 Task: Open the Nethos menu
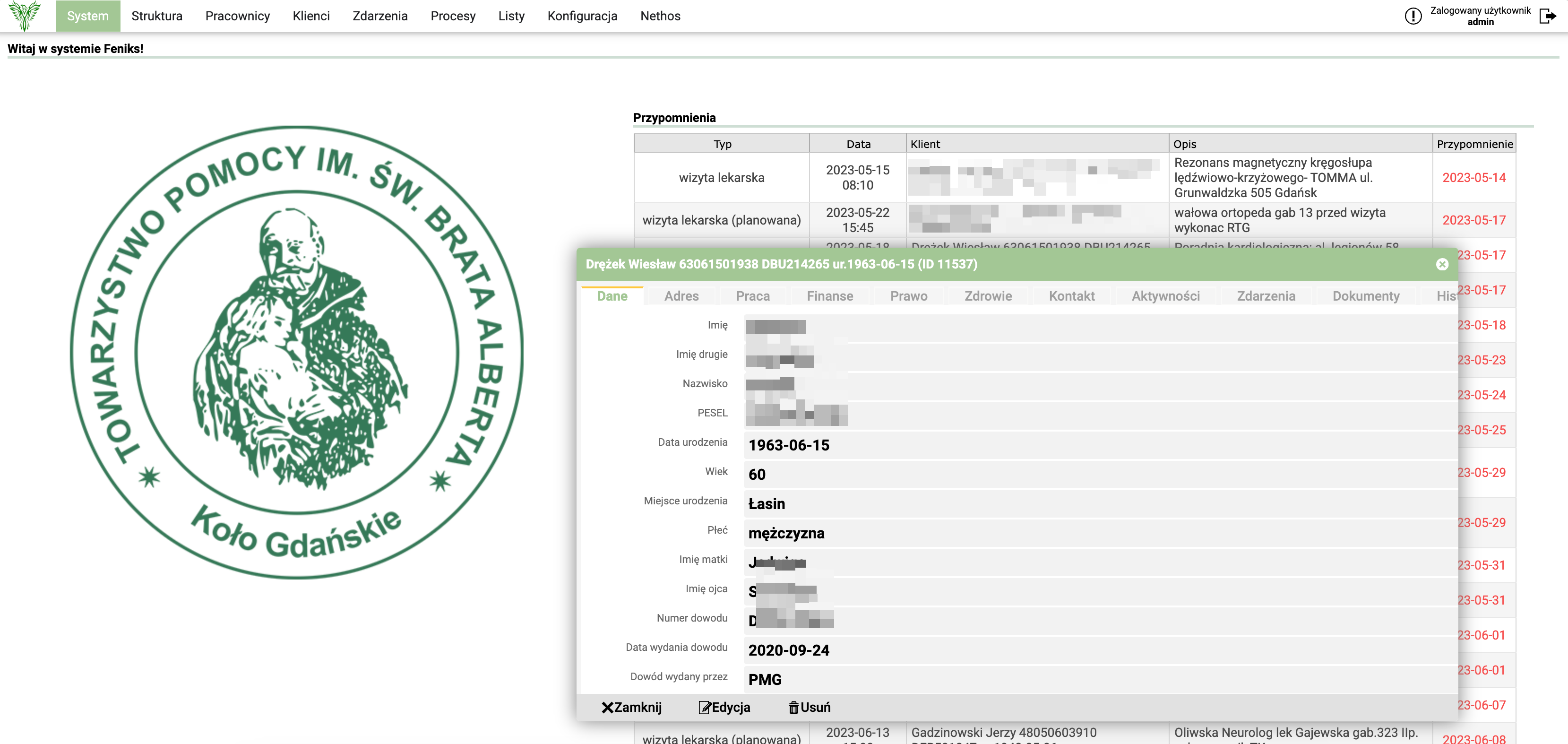tap(660, 16)
